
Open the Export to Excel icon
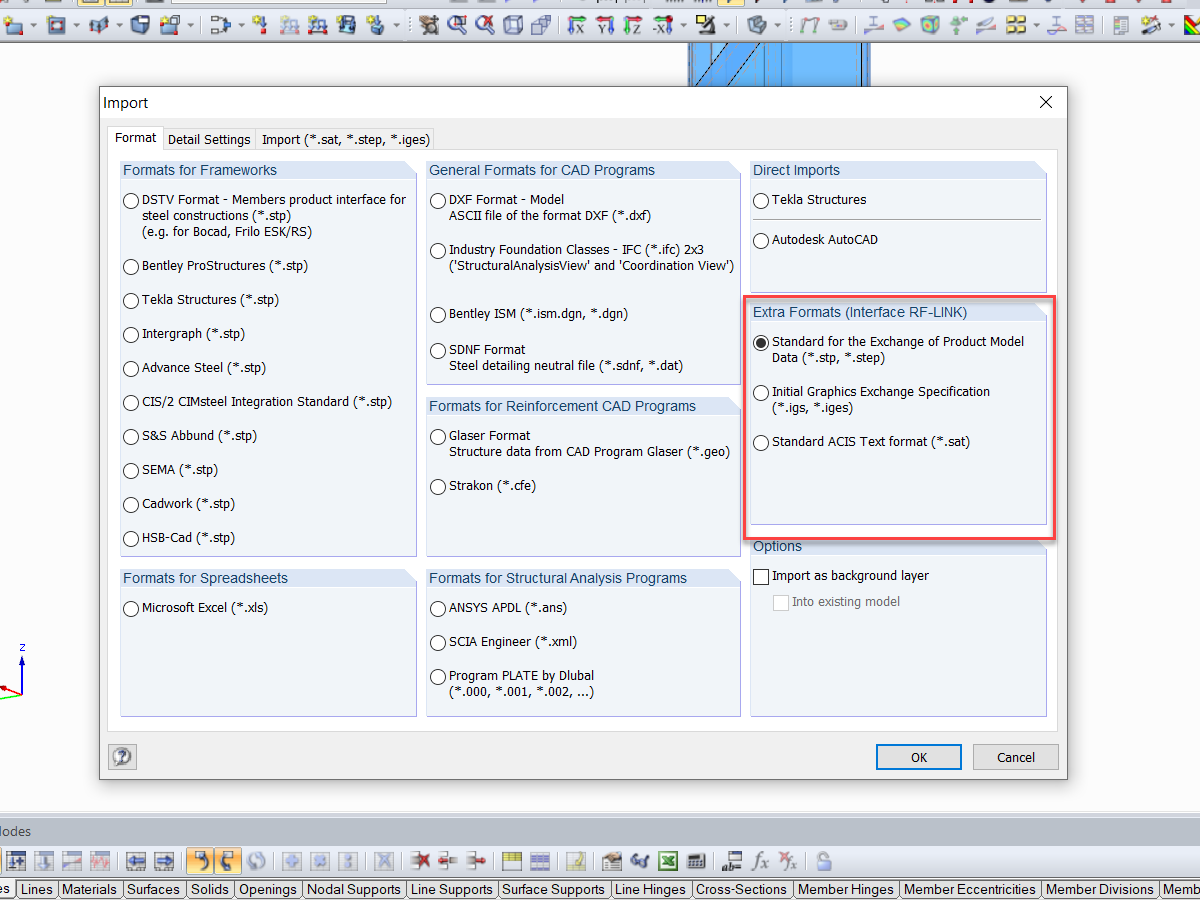[667, 861]
